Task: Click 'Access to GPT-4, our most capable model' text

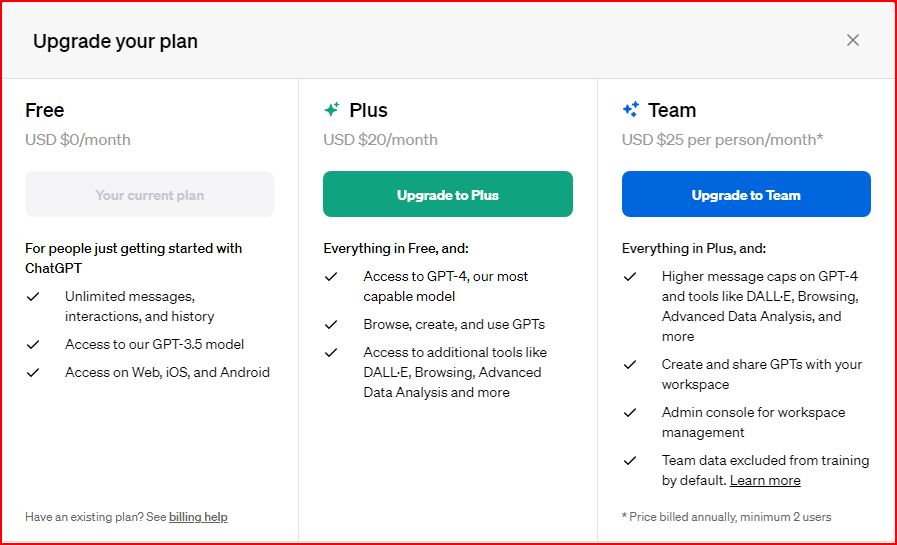Action: pos(446,286)
